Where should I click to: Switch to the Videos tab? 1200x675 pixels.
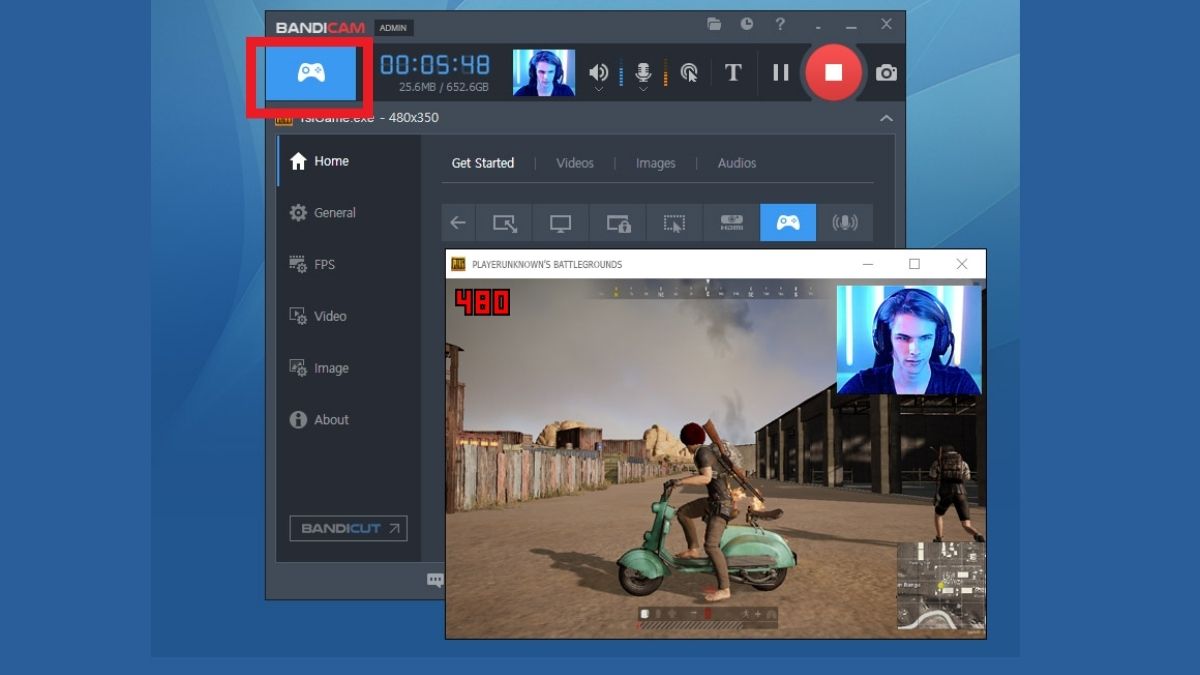pyautogui.click(x=575, y=163)
